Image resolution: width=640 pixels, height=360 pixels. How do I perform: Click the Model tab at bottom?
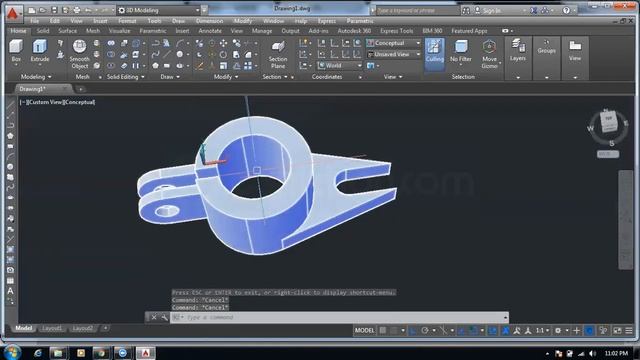(x=23, y=328)
